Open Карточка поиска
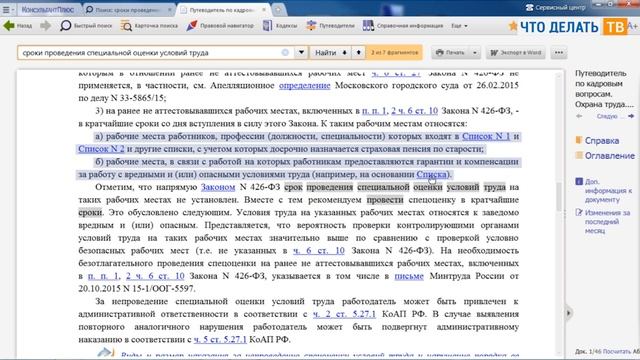 (x=149, y=26)
